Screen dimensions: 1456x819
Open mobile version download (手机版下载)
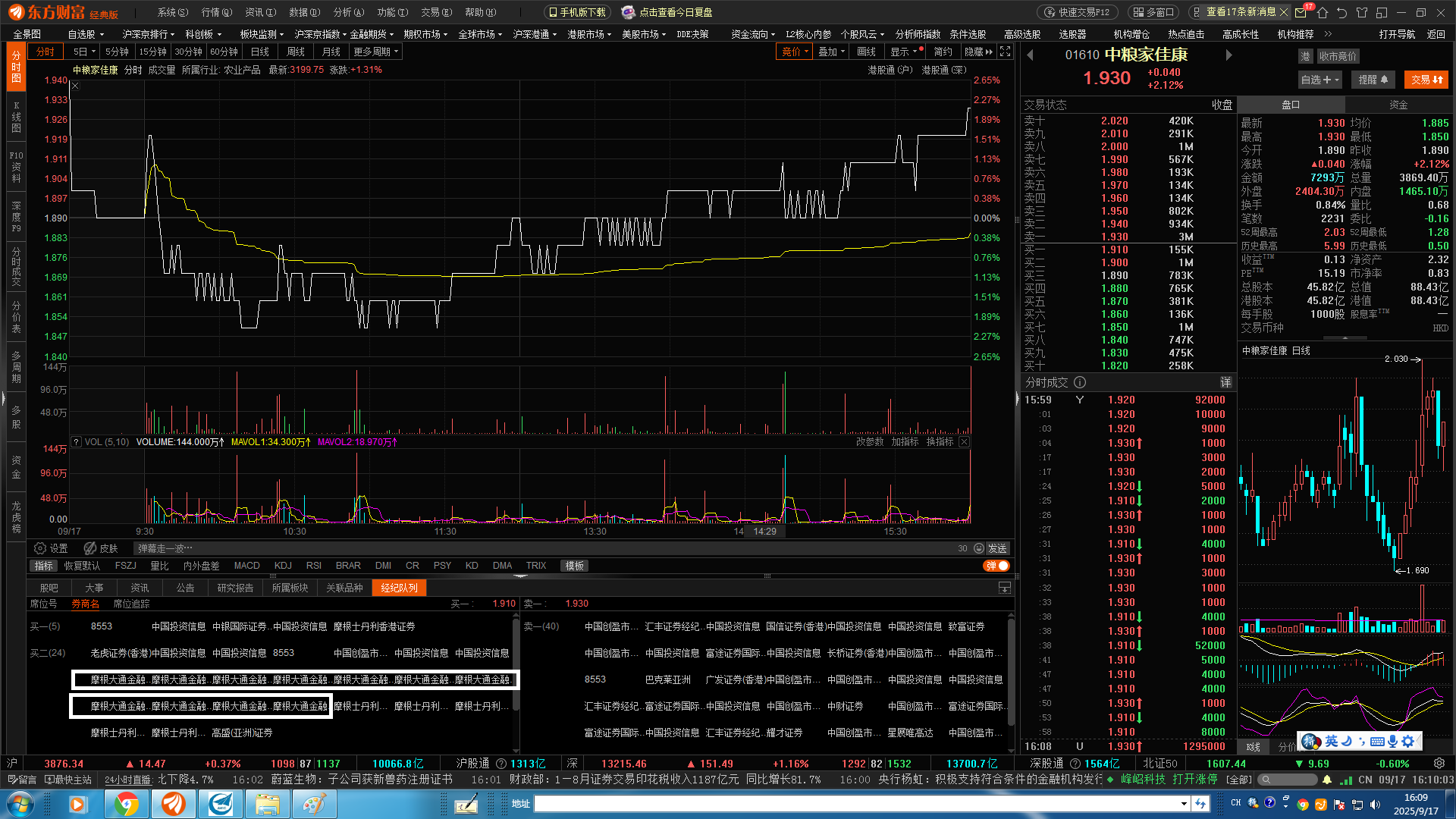578,12
